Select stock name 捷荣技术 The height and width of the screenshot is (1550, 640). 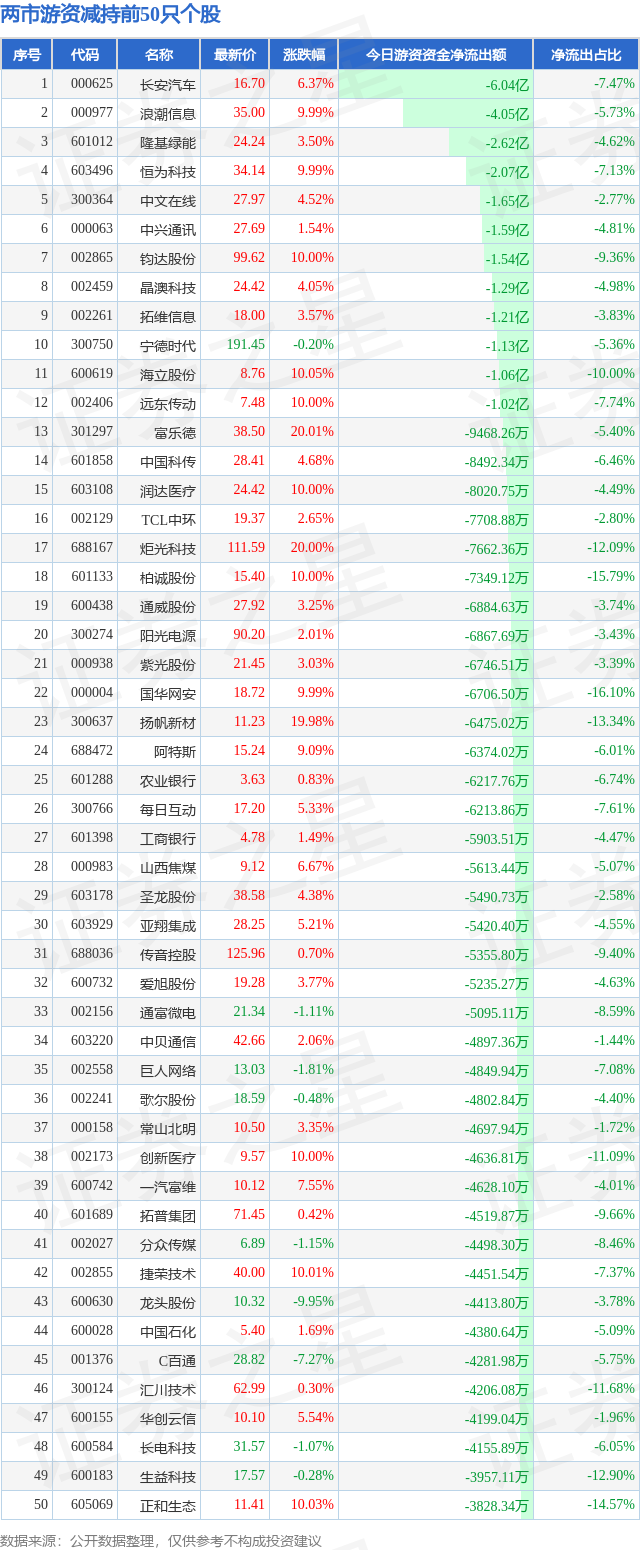(168, 1274)
